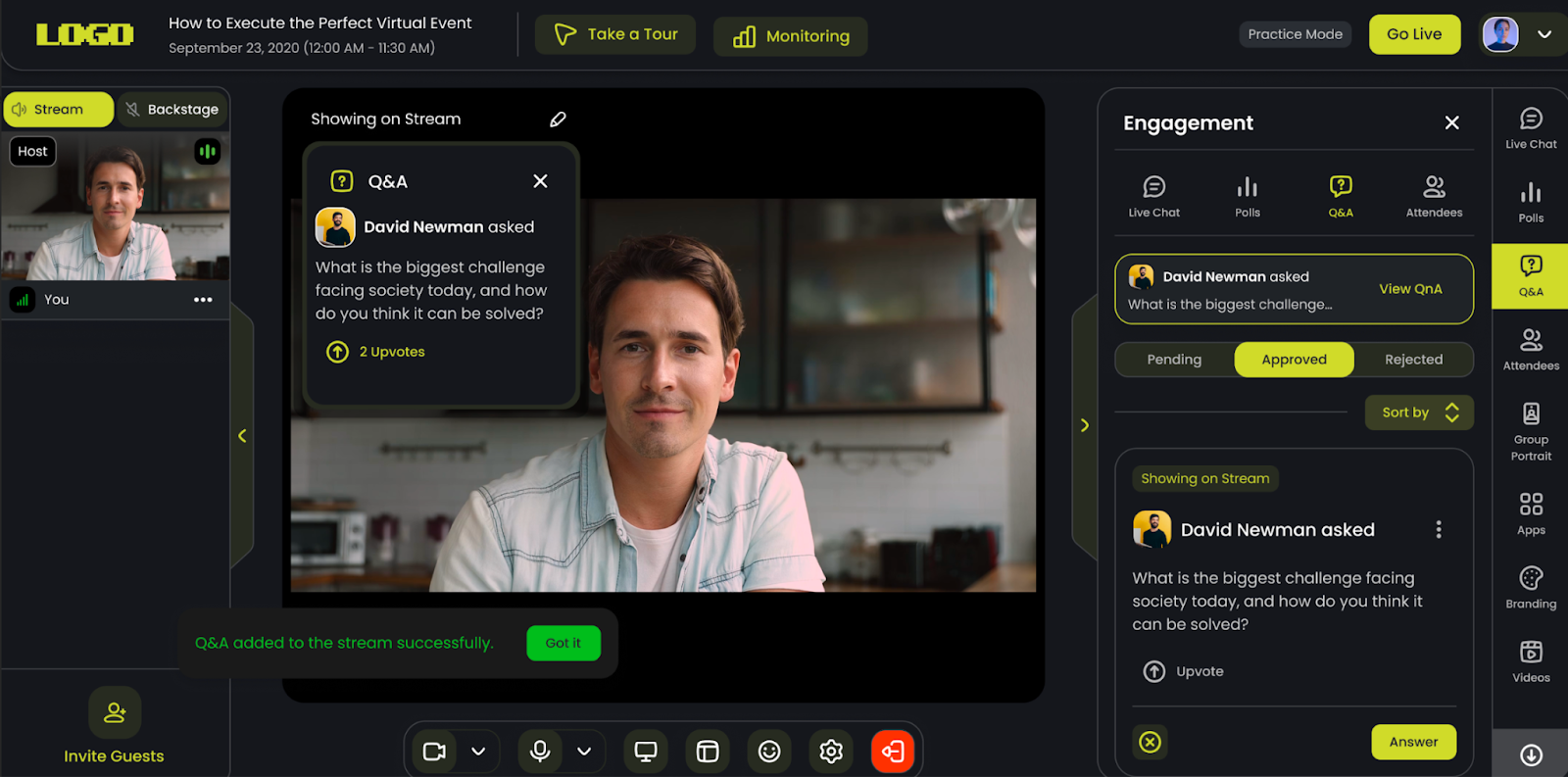
Task: Click the upvote arrow beside 2 Upvotes
Action: pos(337,352)
